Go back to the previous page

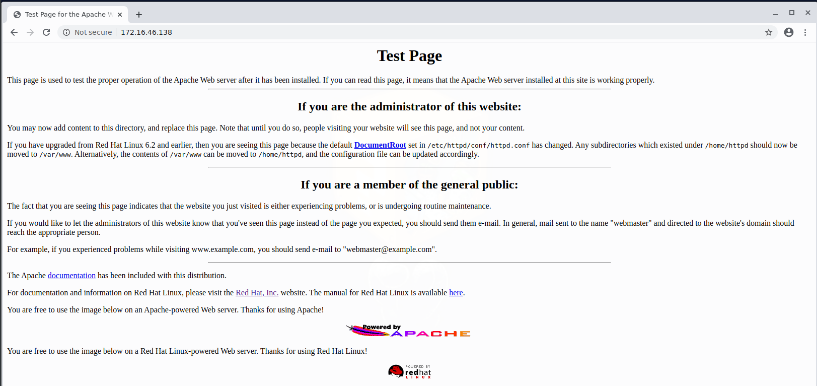tap(14, 32)
